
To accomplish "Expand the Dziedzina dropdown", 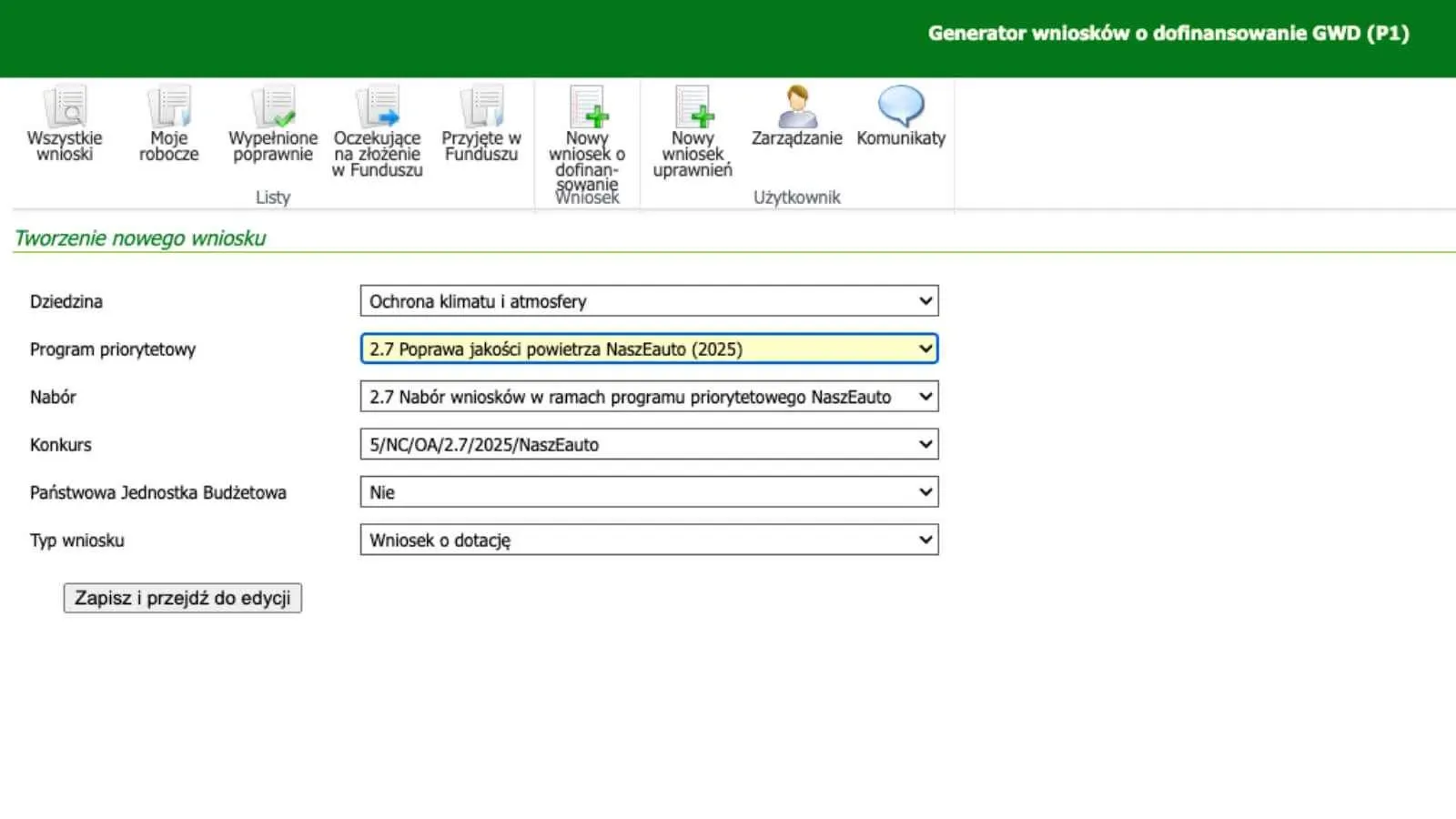I will point(649,301).
